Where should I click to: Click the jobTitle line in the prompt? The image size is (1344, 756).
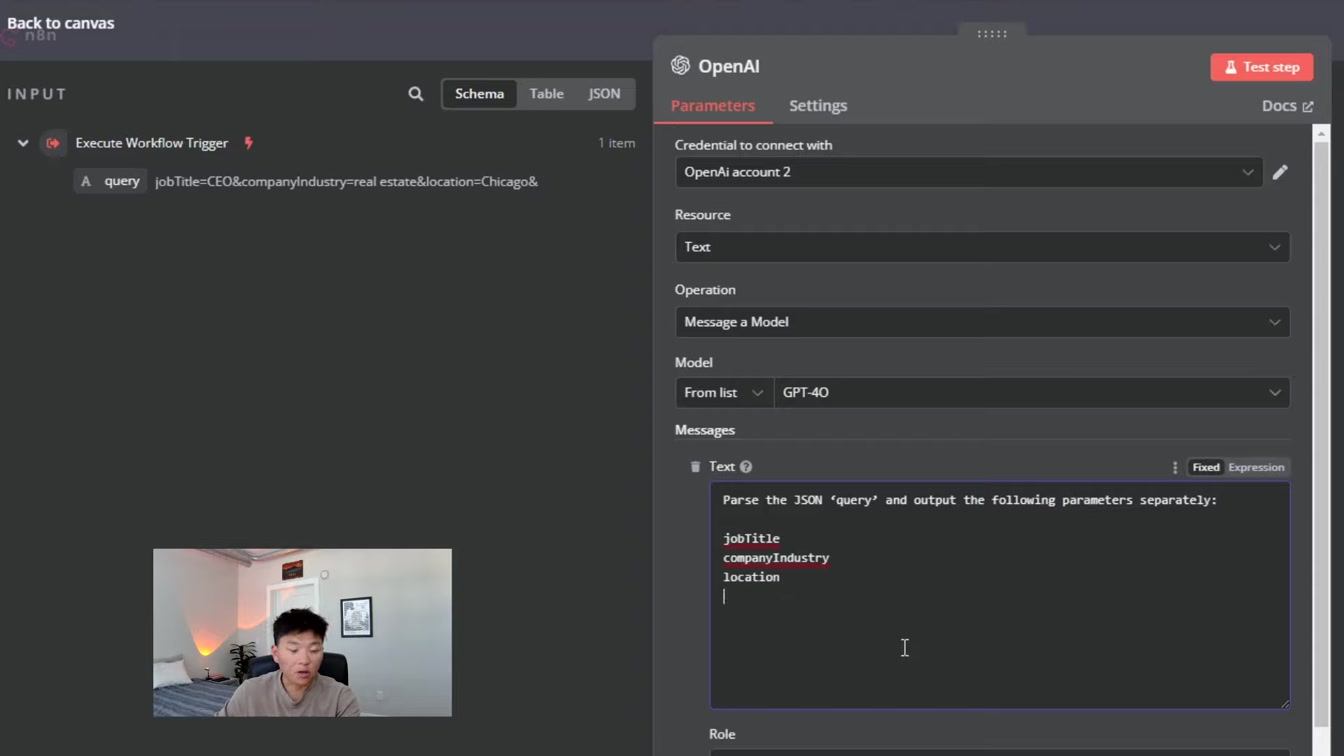(751, 538)
